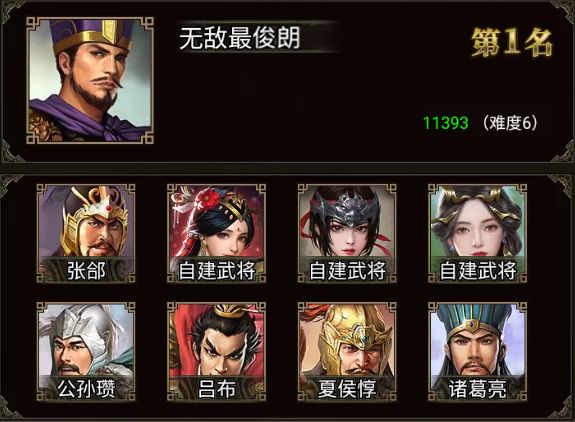Select Zhuge Liang (诸葛亮) general portrait
Image resolution: width=575 pixels, height=422 pixels.
477,352
